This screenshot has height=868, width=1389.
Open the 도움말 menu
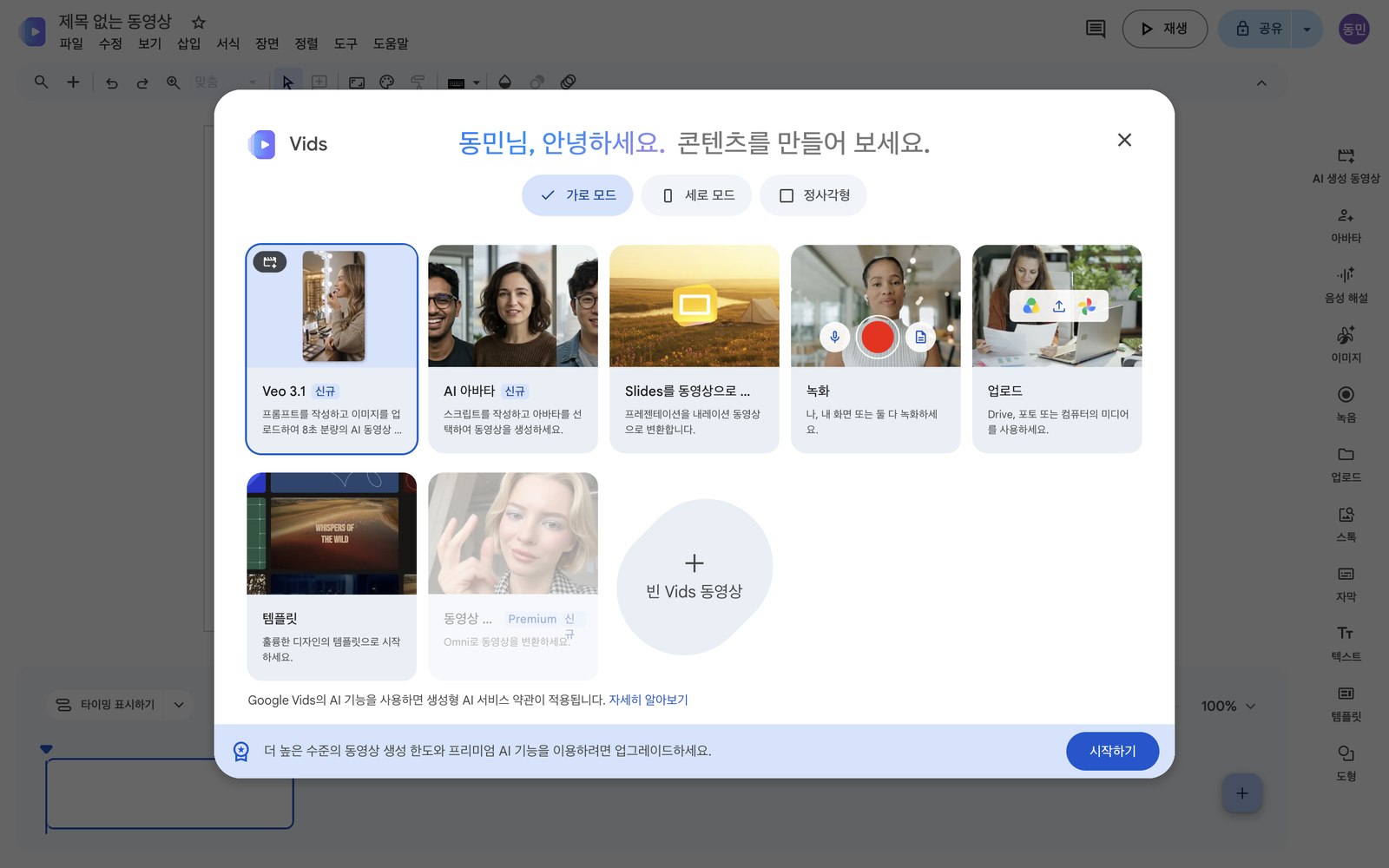coord(391,43)
